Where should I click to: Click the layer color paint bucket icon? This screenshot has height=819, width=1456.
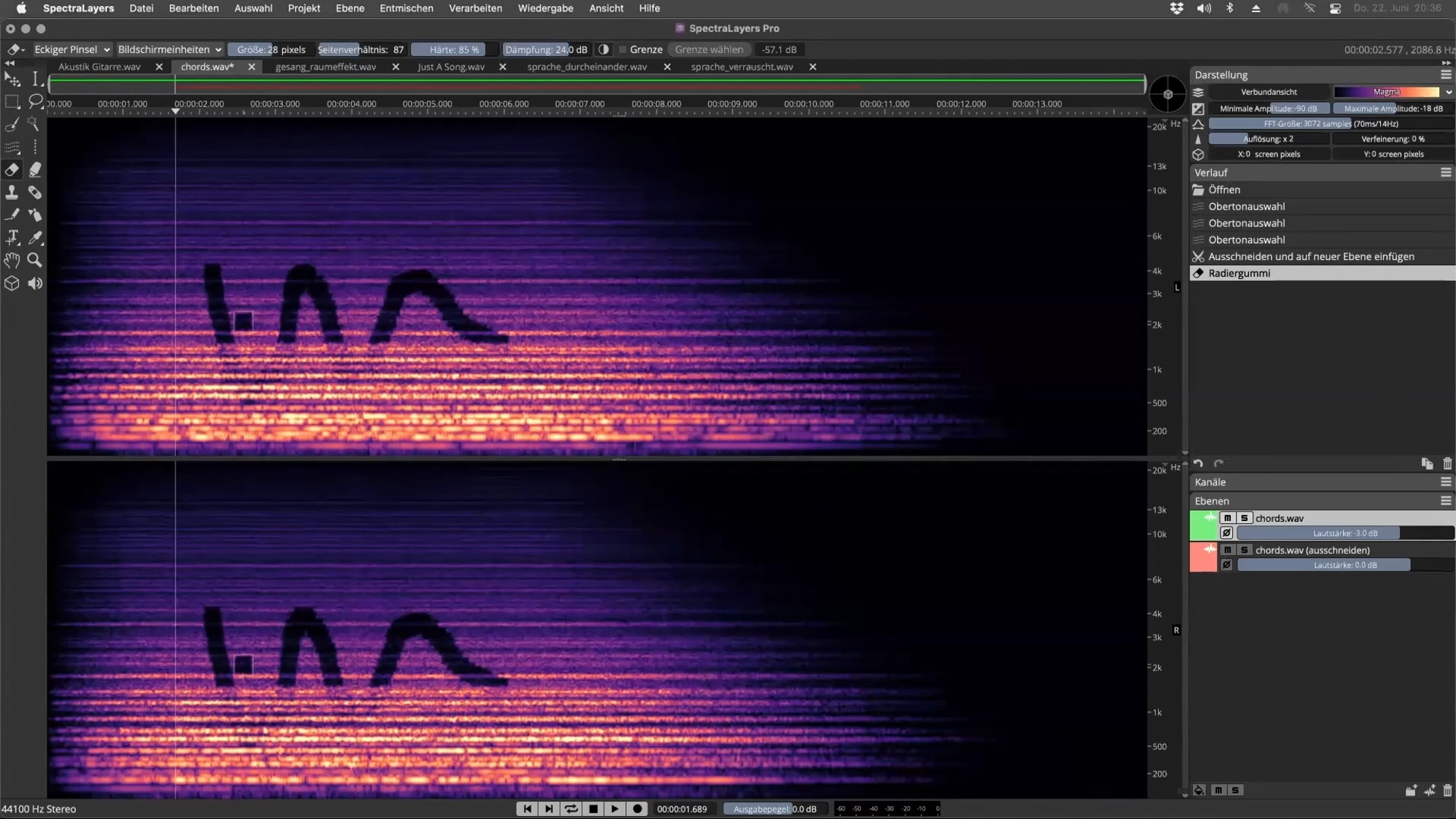(1199, 790)
